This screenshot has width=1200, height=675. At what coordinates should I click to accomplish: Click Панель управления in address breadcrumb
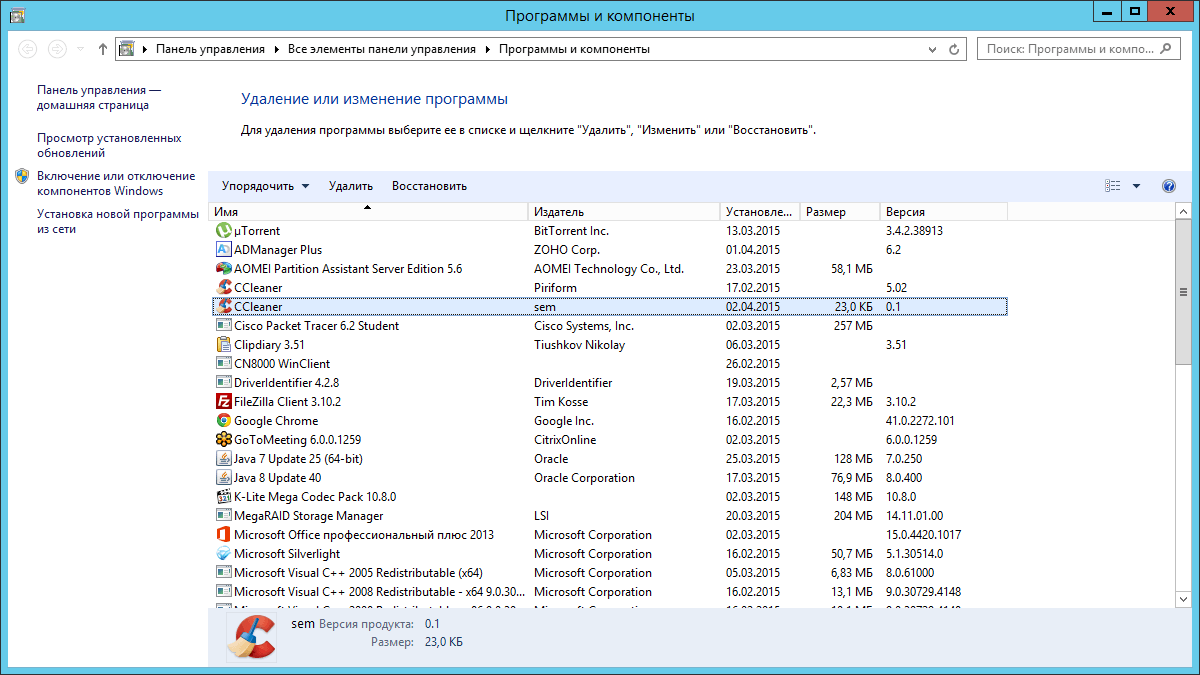[211, 48]
